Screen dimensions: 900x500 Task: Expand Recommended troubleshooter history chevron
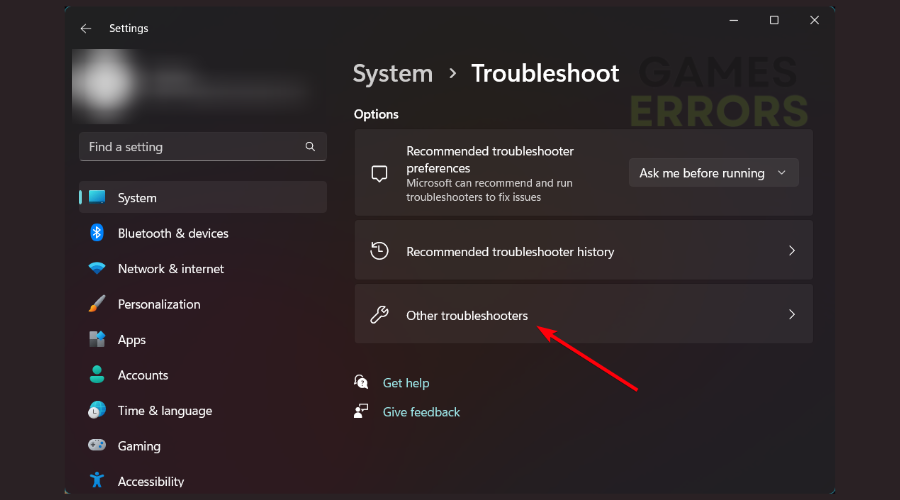[791, 251]
